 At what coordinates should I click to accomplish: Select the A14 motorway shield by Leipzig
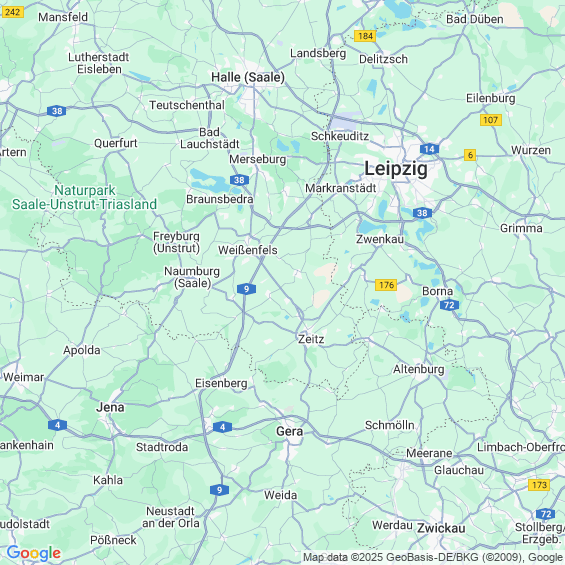(429, 149)
